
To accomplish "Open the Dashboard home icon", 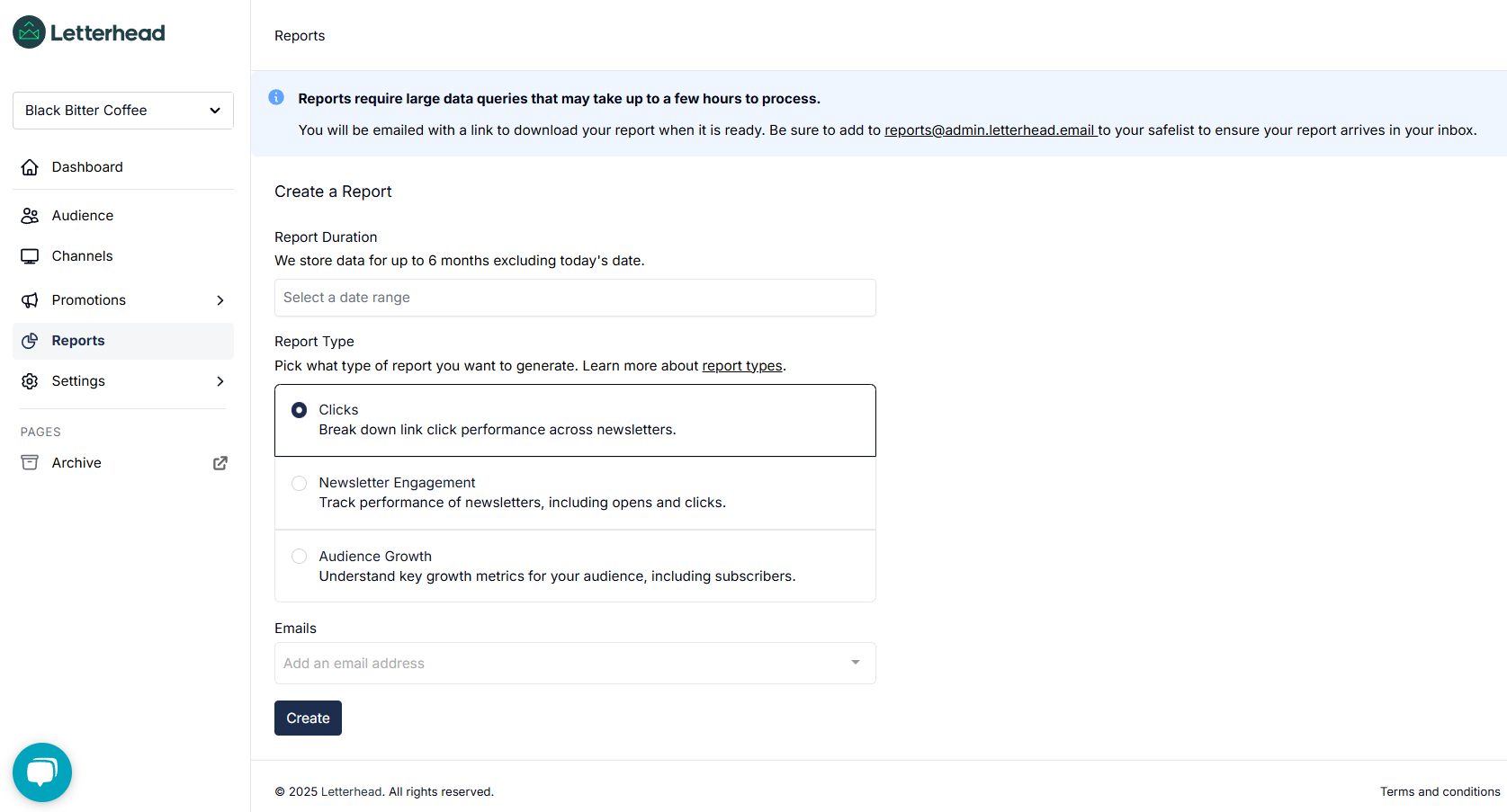I will (30, 167).
